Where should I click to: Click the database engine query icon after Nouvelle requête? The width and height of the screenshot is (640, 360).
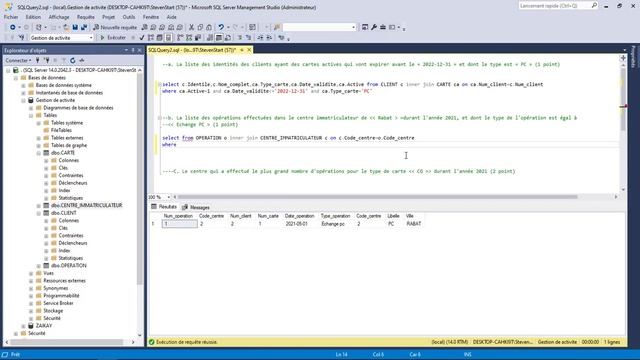click(x=144, y=27)
